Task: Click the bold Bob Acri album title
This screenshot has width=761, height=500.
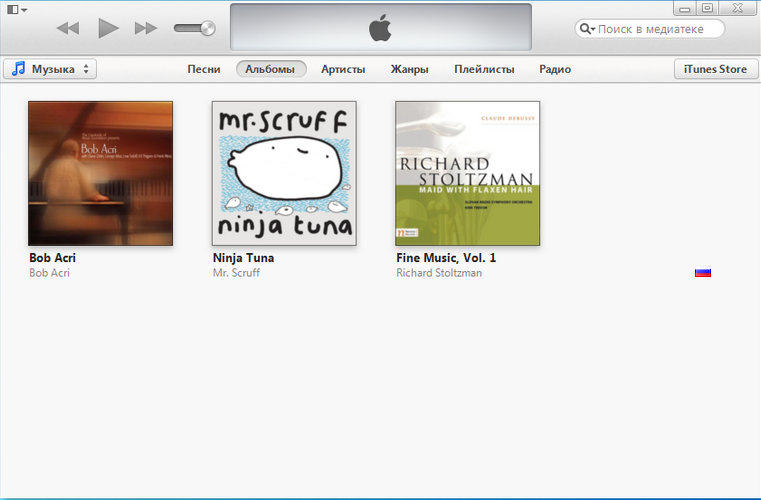Action: [52, 258]
